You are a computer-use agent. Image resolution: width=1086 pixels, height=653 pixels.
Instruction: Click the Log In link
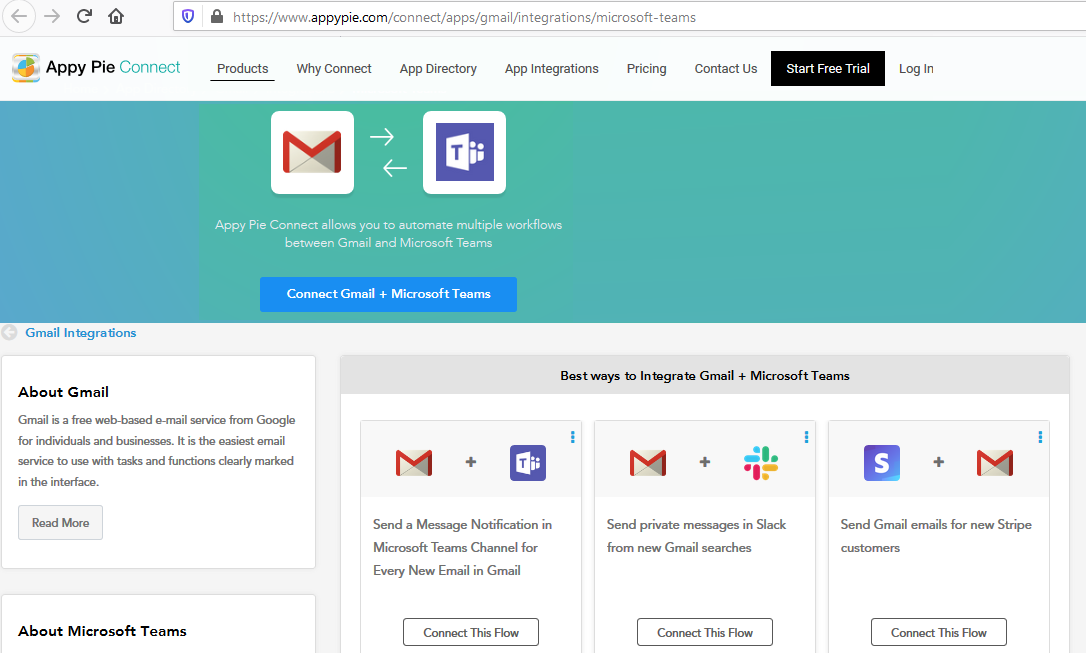(916, 69)
